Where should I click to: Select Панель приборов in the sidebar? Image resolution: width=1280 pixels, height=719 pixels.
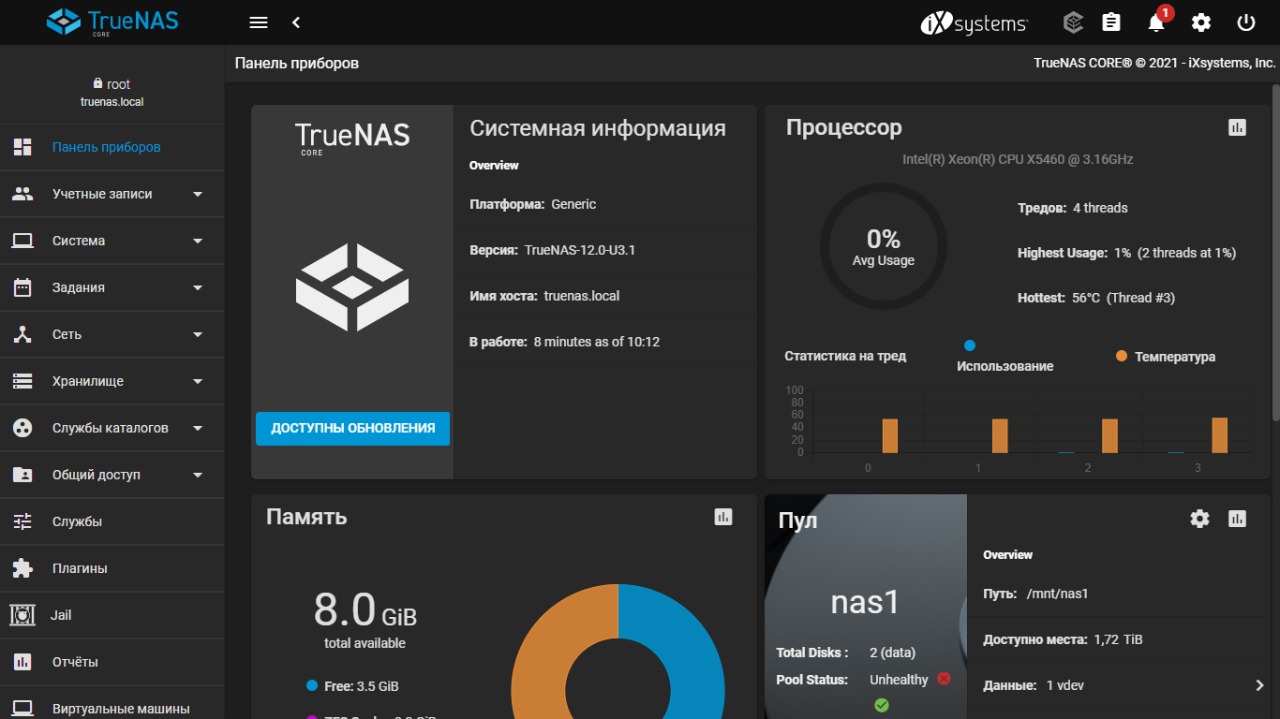tap(112, 147)
